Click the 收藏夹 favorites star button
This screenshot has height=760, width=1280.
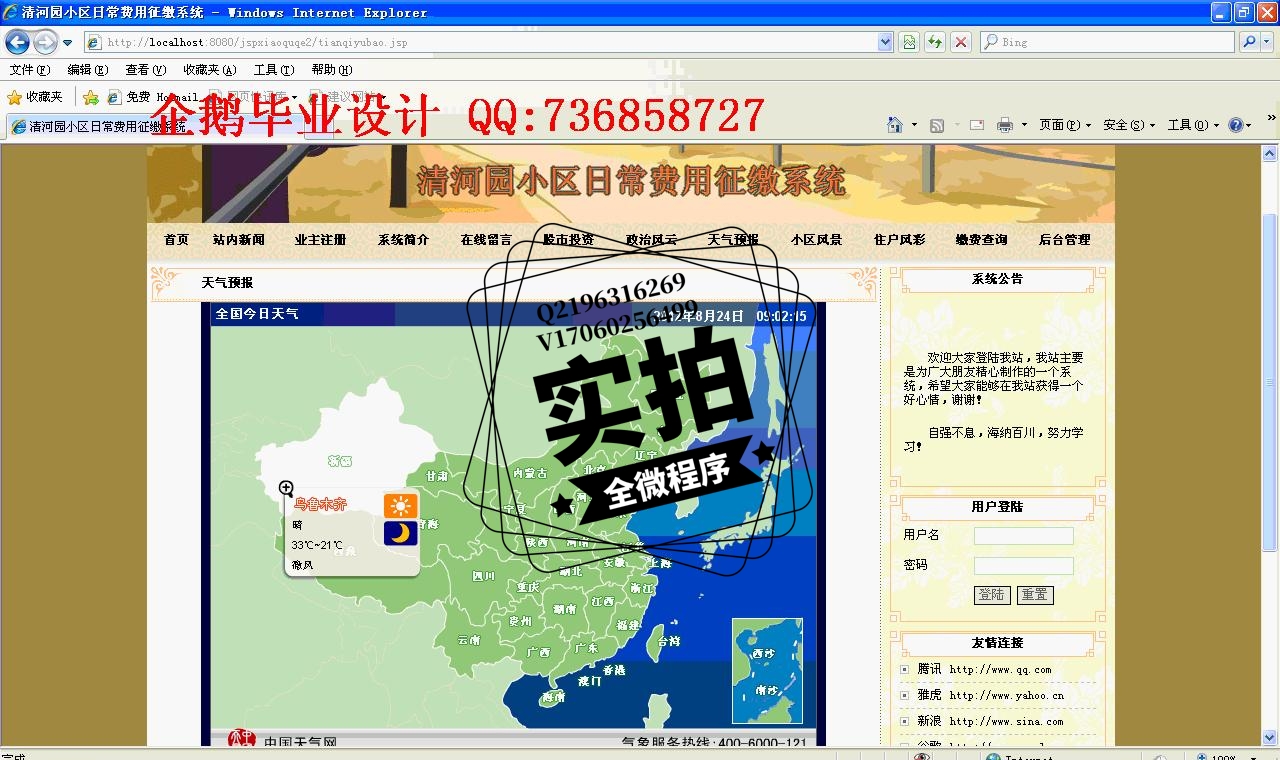coord(35,97)
